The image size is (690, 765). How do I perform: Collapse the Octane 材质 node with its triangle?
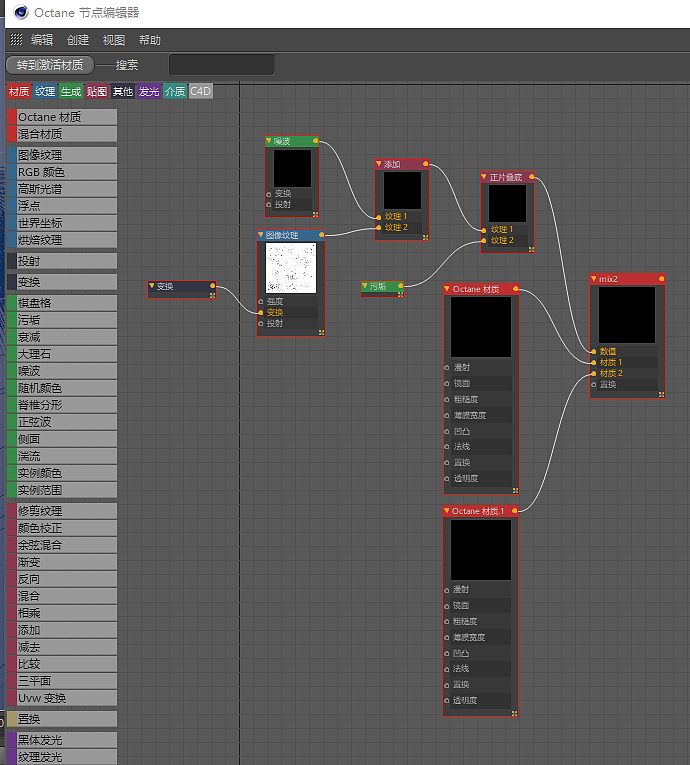click(x=446, y=289)
